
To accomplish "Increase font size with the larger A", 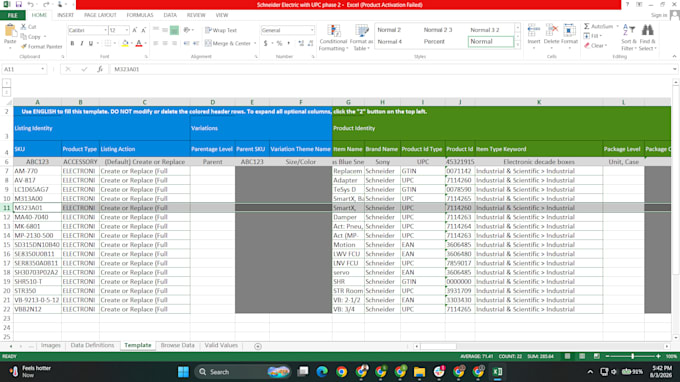I will tap(134, 30).
